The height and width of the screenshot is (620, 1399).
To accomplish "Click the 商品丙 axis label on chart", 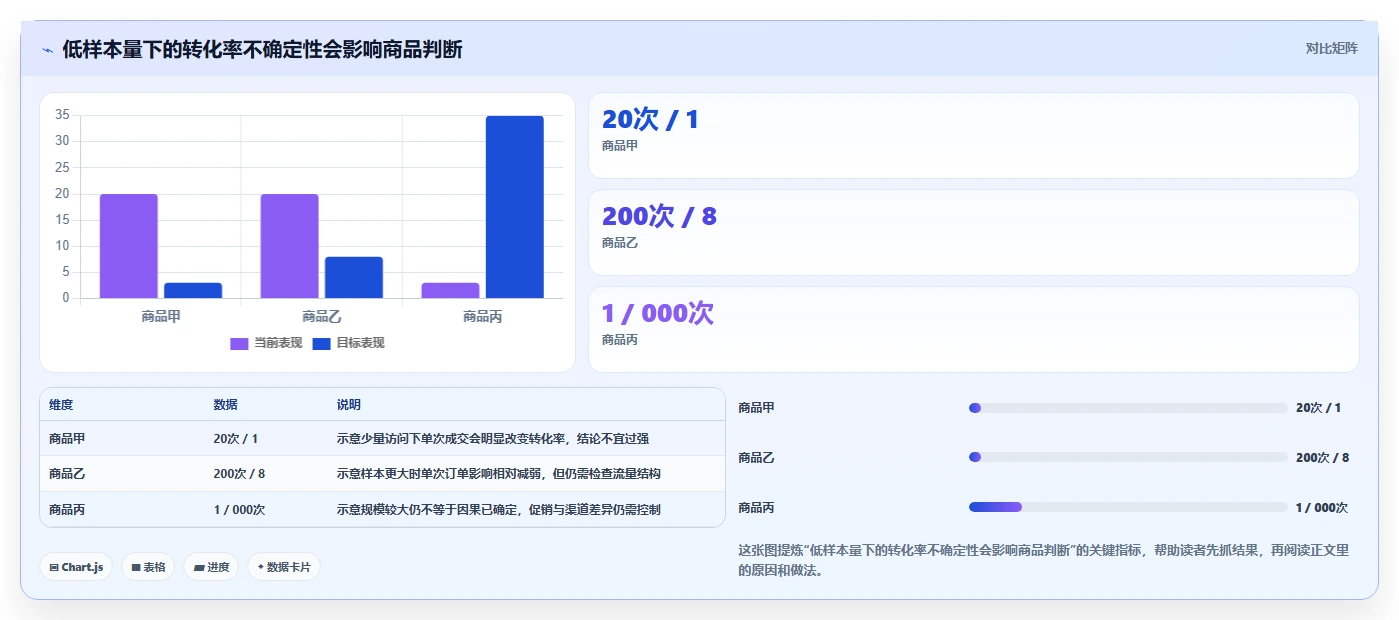I will point(483,317).
